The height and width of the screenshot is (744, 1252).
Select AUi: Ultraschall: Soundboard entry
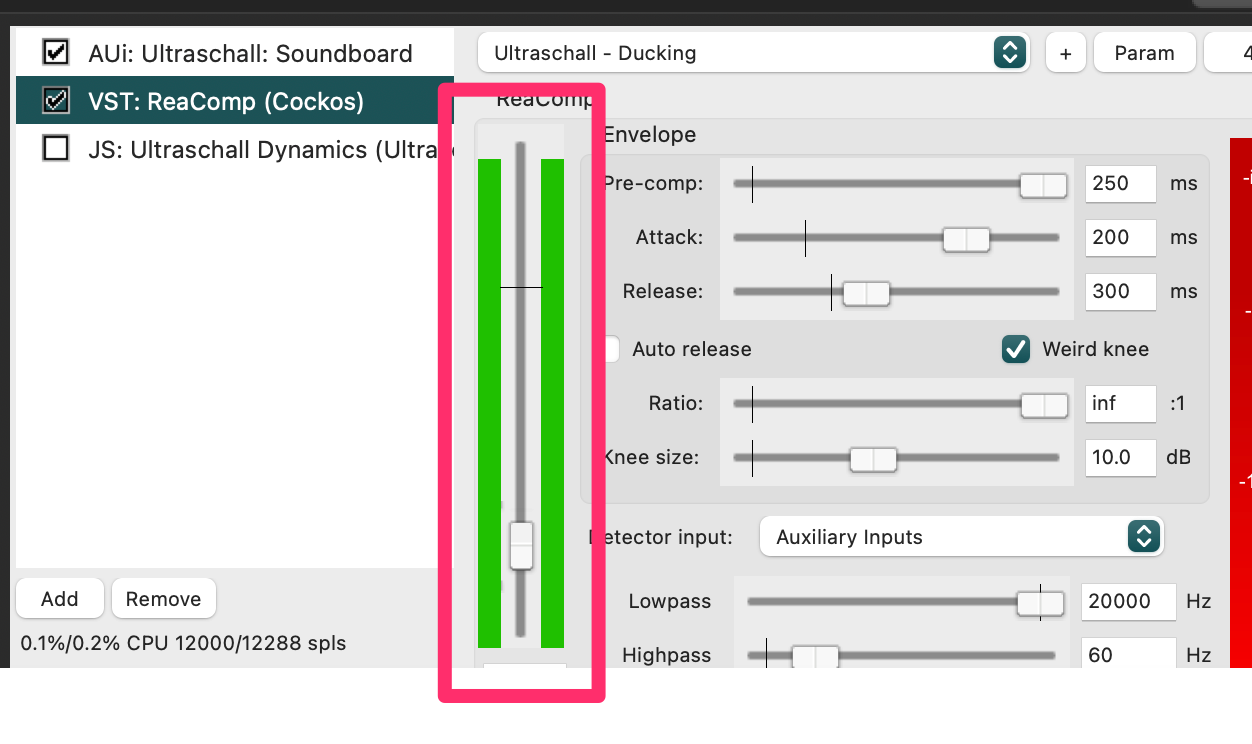pyautogui.click(x=250, y=53)
